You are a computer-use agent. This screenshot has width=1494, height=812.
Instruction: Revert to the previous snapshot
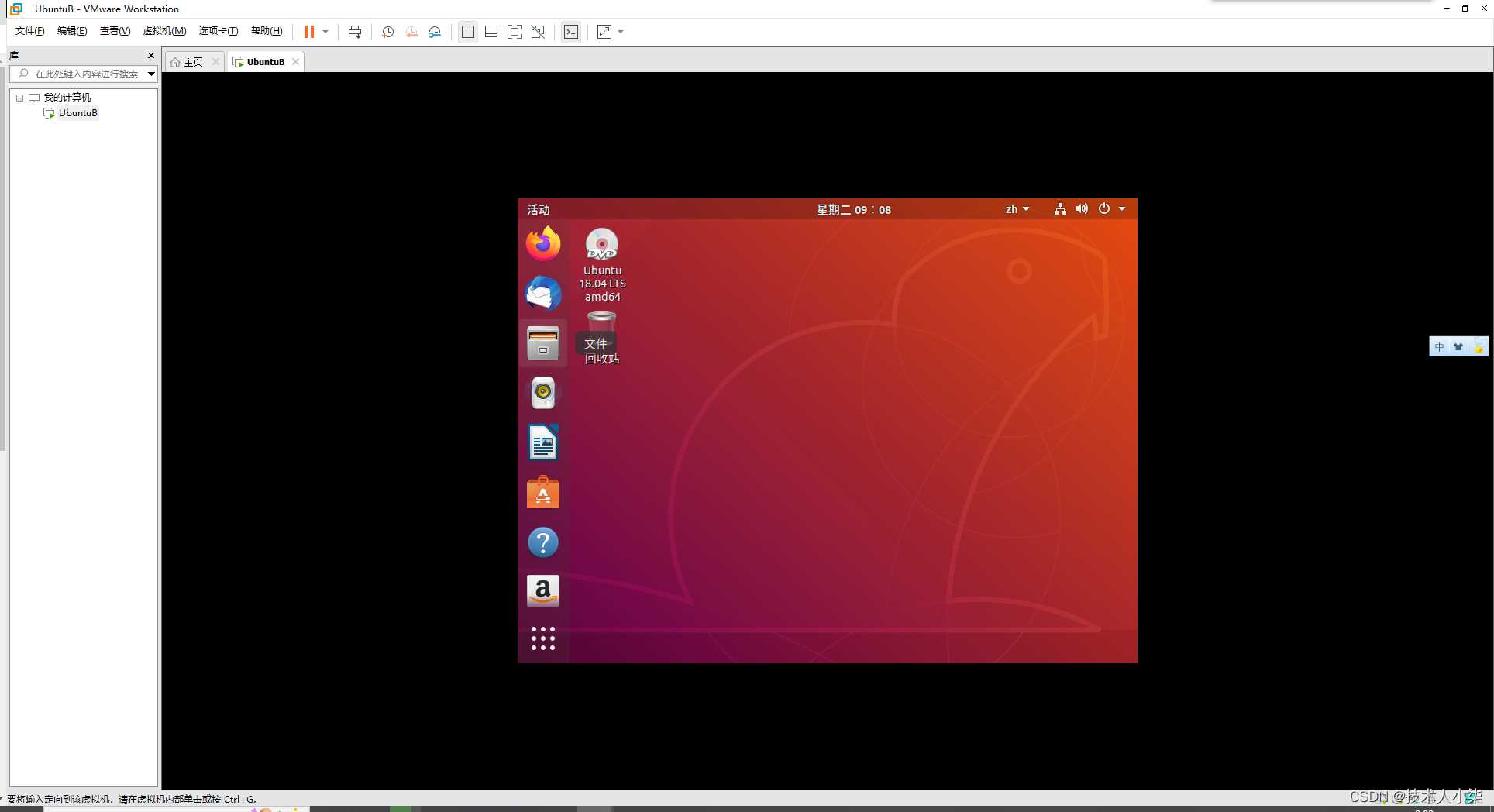(411, 32)
